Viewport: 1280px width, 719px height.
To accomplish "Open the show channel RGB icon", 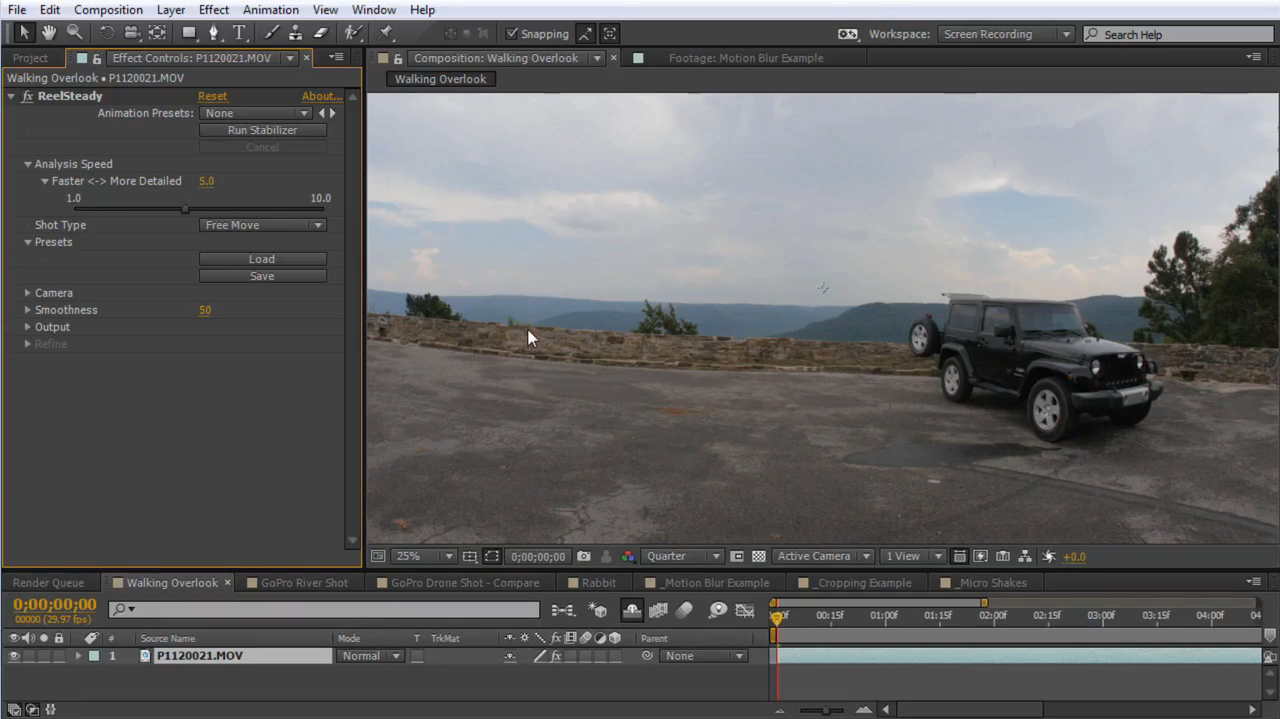I will (628, 556).
